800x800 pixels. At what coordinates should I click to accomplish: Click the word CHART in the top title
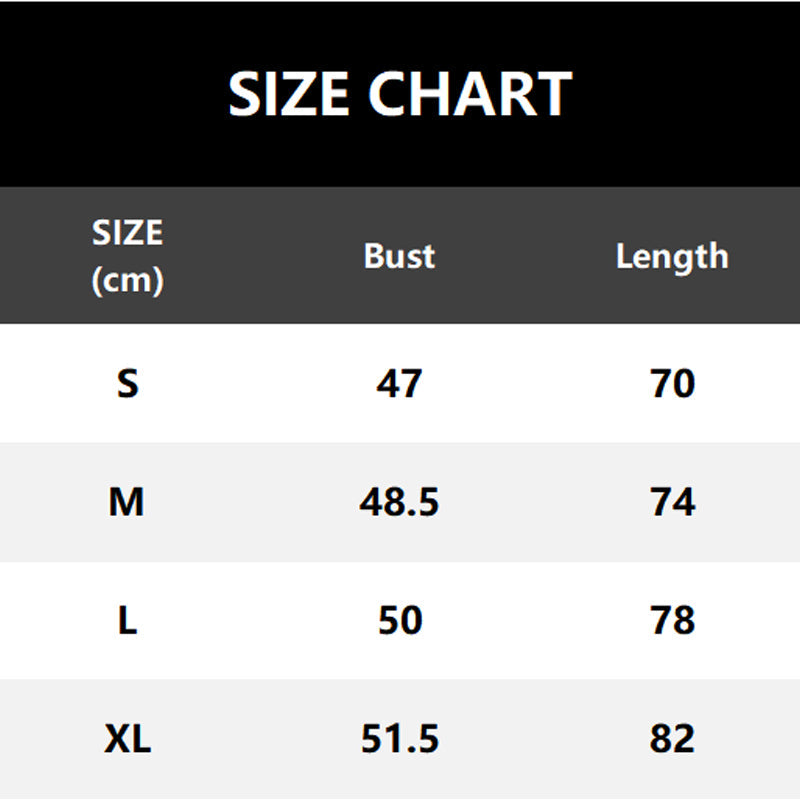point(470,94)
